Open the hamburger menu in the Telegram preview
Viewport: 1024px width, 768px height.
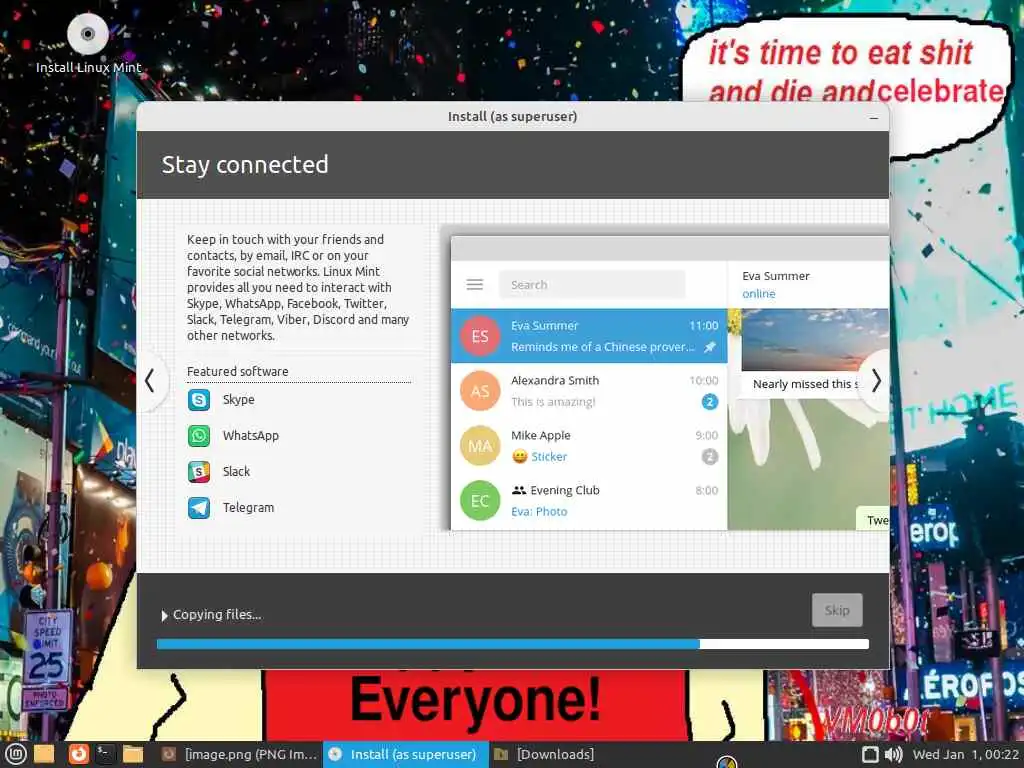pyautogui.click(x=475, y=285)
